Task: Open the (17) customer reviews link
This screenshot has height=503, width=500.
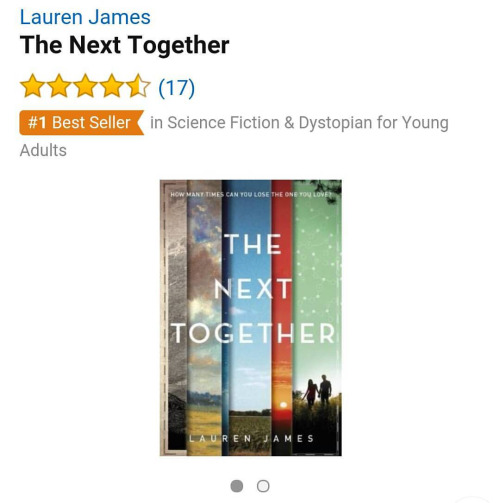Action: 176,88
